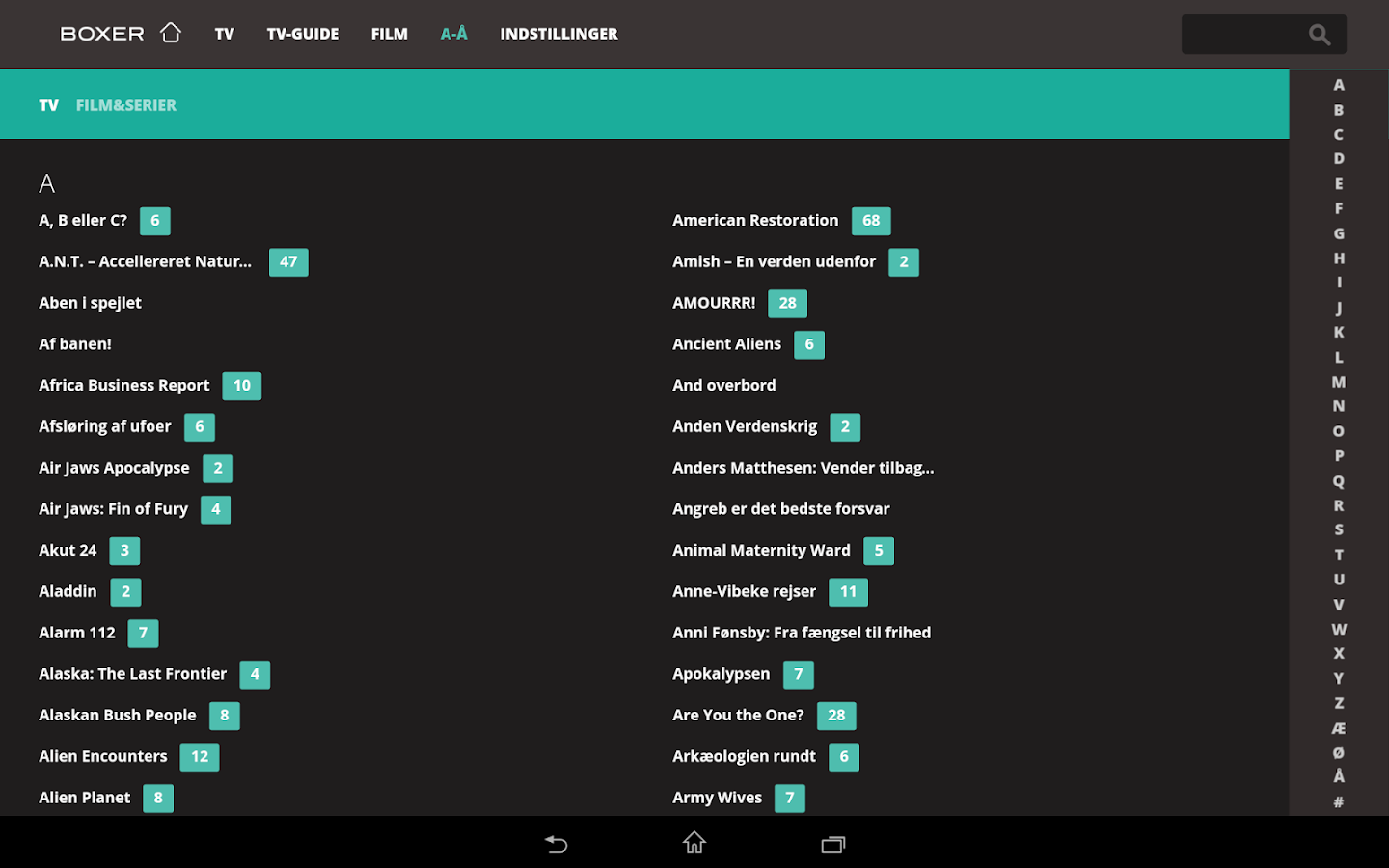The image size is (1389, 868).
Task: Click the 5 badge beside Animal Maternity Ward
Action: point(879,551)
